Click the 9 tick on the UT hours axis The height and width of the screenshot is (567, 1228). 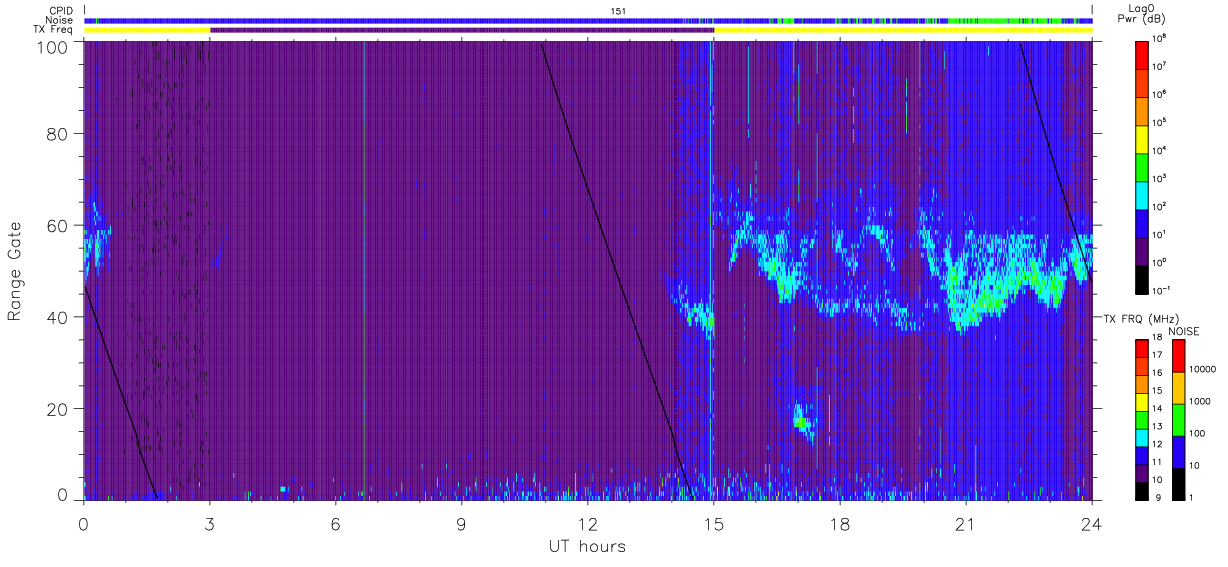tap(462, 523)
